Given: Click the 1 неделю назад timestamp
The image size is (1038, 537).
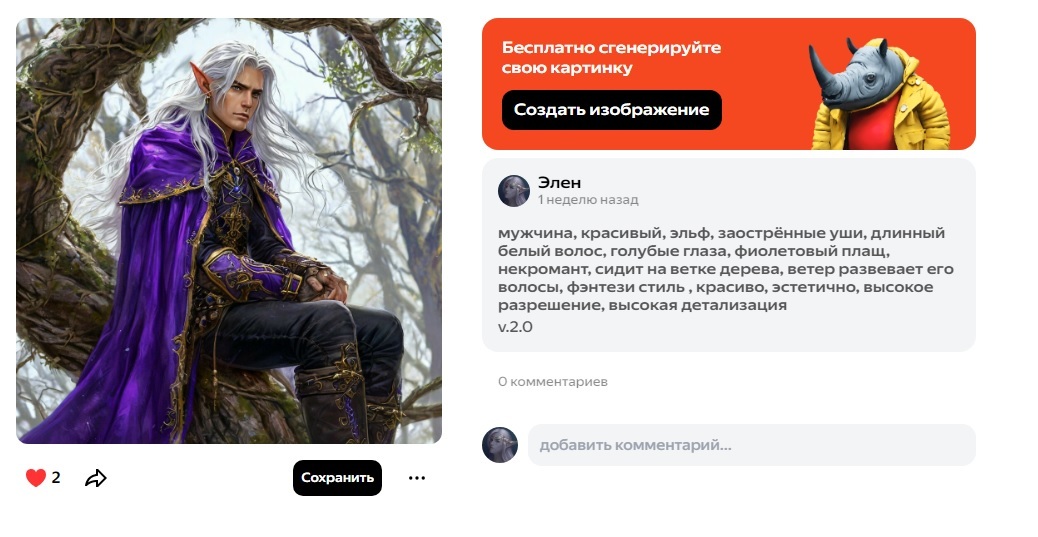Looking at the screenshot, I should coord(588,200).
